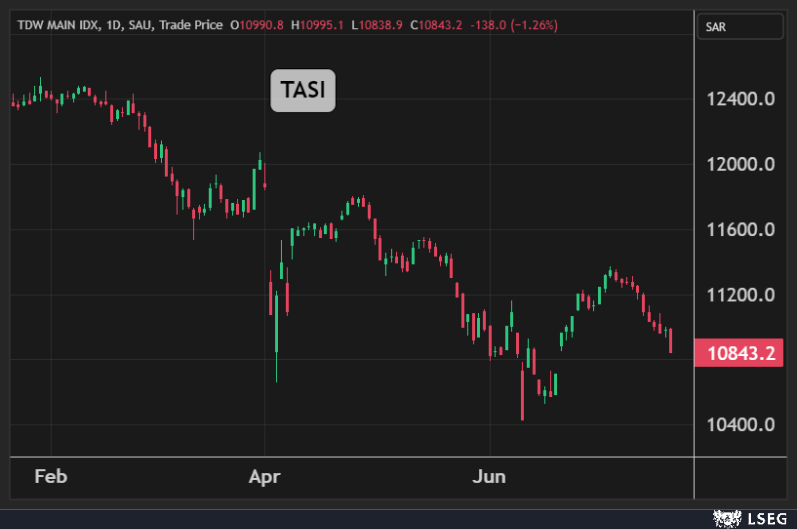
Task: Click the 11200.0 price axis label
Action: (741, 295)
